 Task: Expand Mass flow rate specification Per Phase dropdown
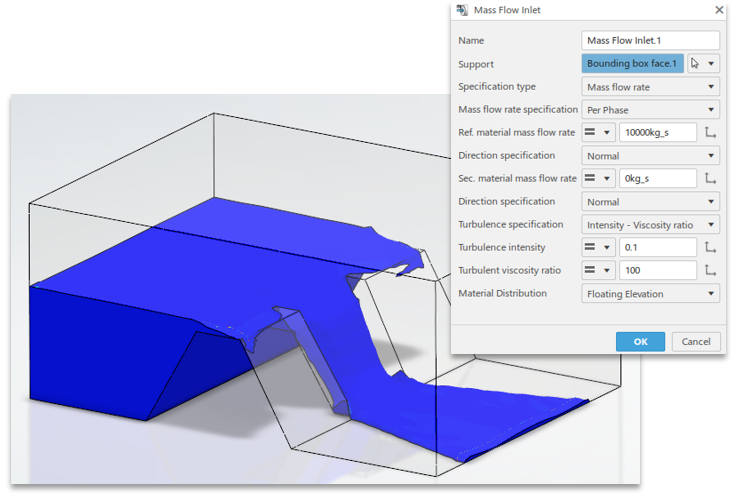650,109
